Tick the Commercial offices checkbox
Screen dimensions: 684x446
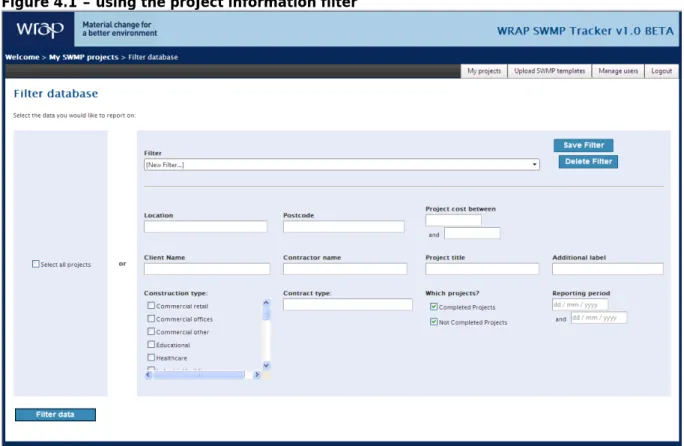151,319
